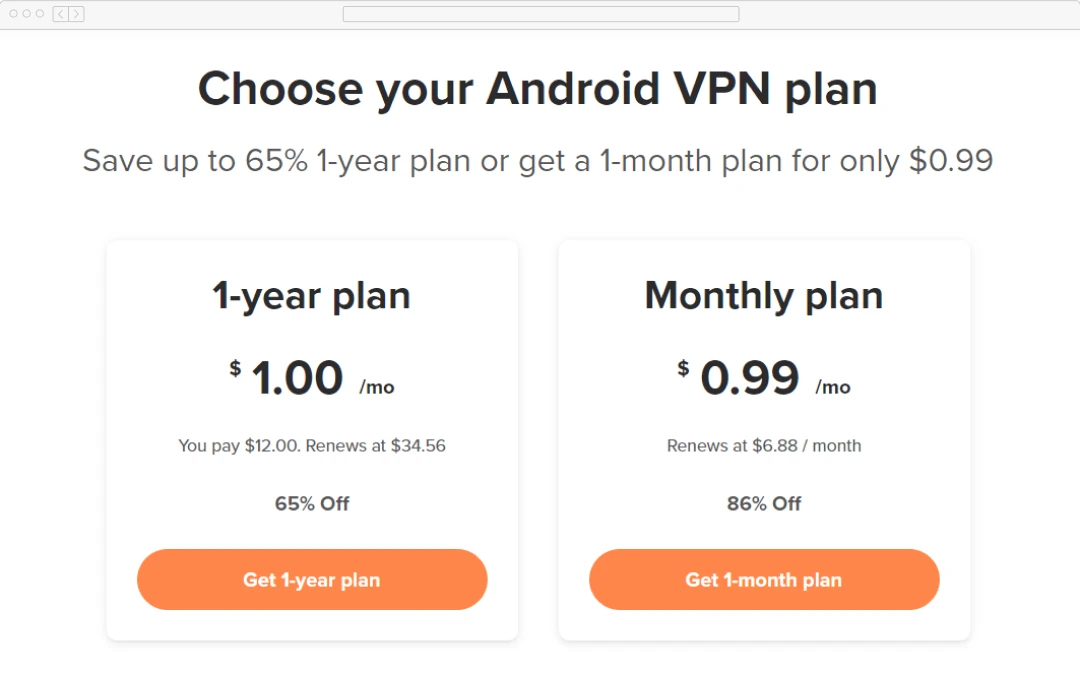Viewport: 1080px width, 680px height.
Task: Select the Monthly plan card heading
Action: [x=763, y=295]
